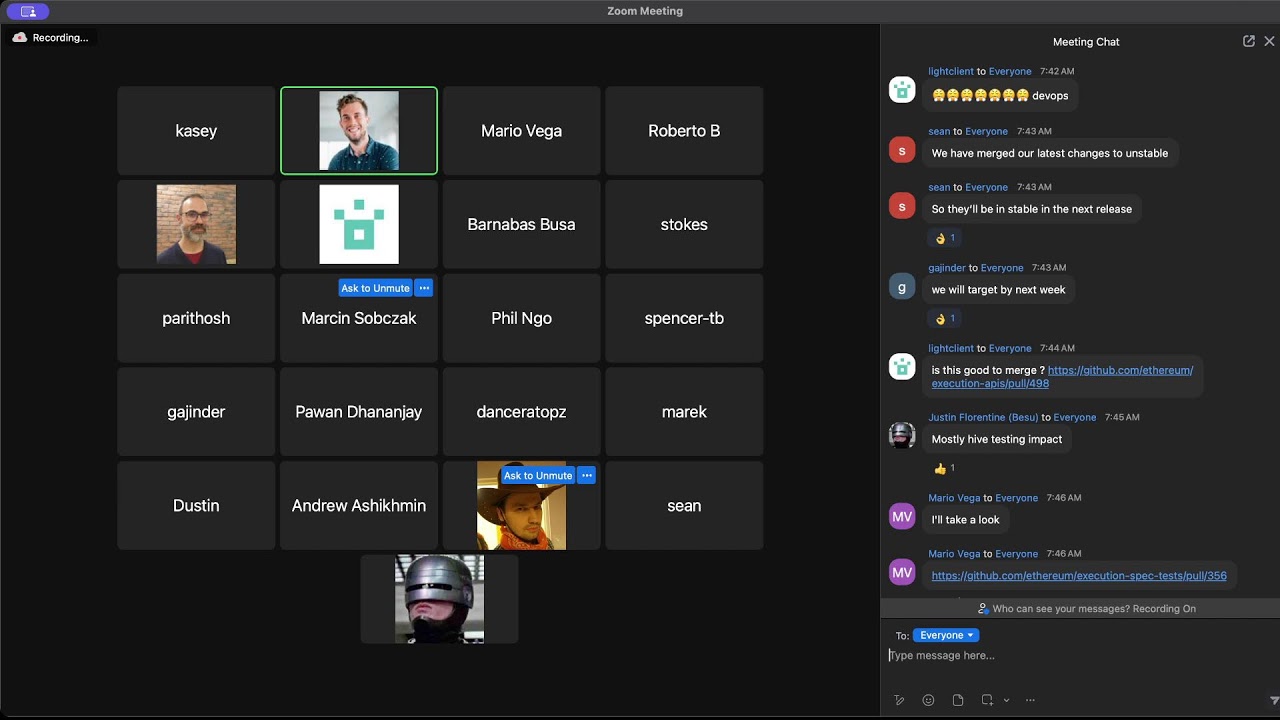Click gajinder's avatar in chat
The image size is (1280, 720).
902,287
